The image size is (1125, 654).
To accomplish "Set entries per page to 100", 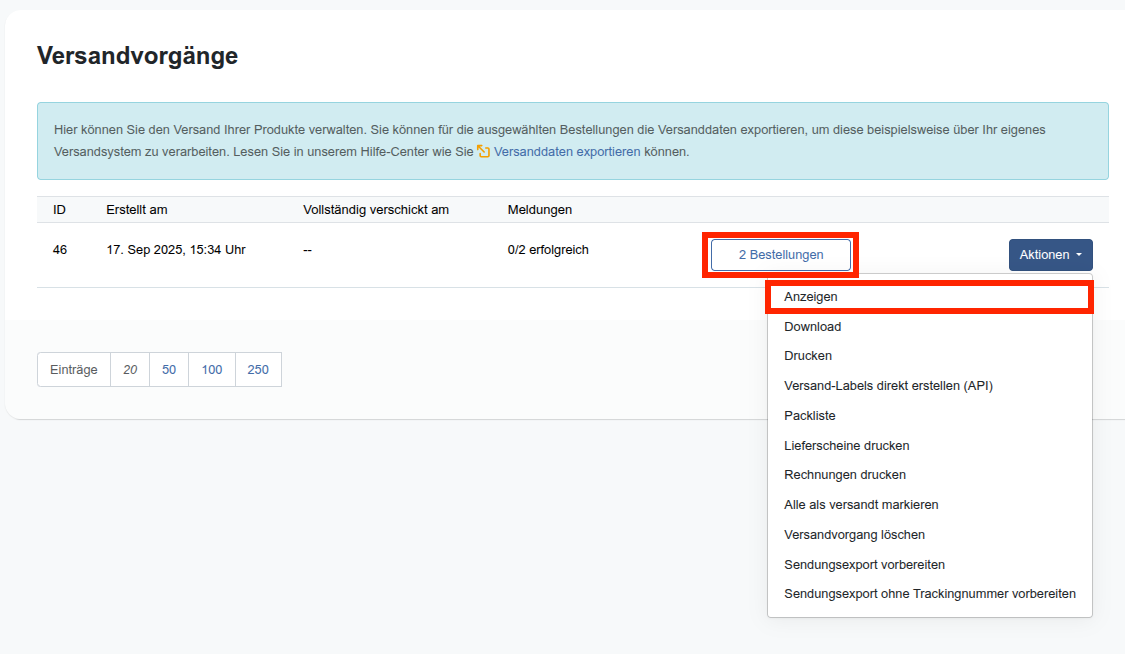I will click(212, 369).
